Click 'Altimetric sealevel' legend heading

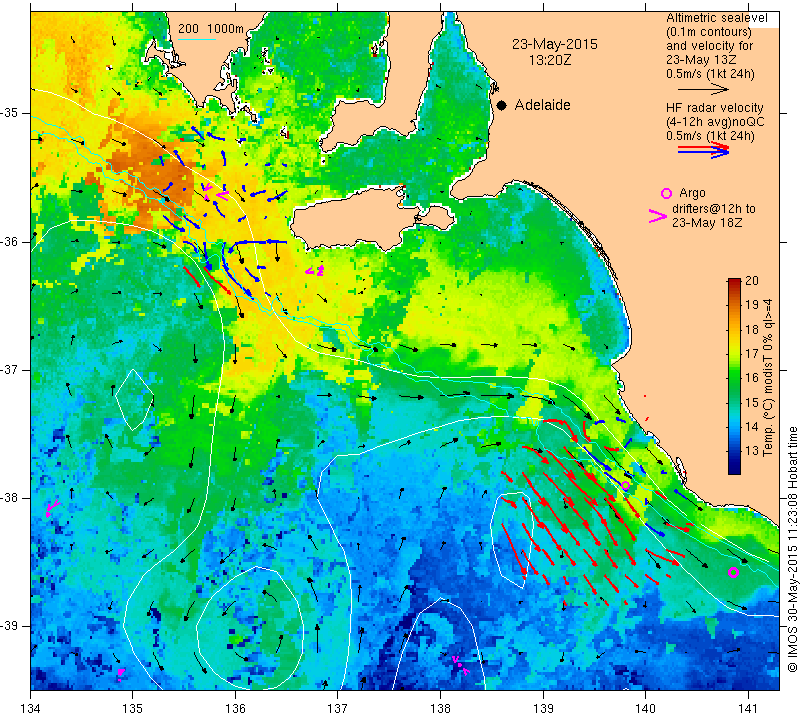(716, 18)
